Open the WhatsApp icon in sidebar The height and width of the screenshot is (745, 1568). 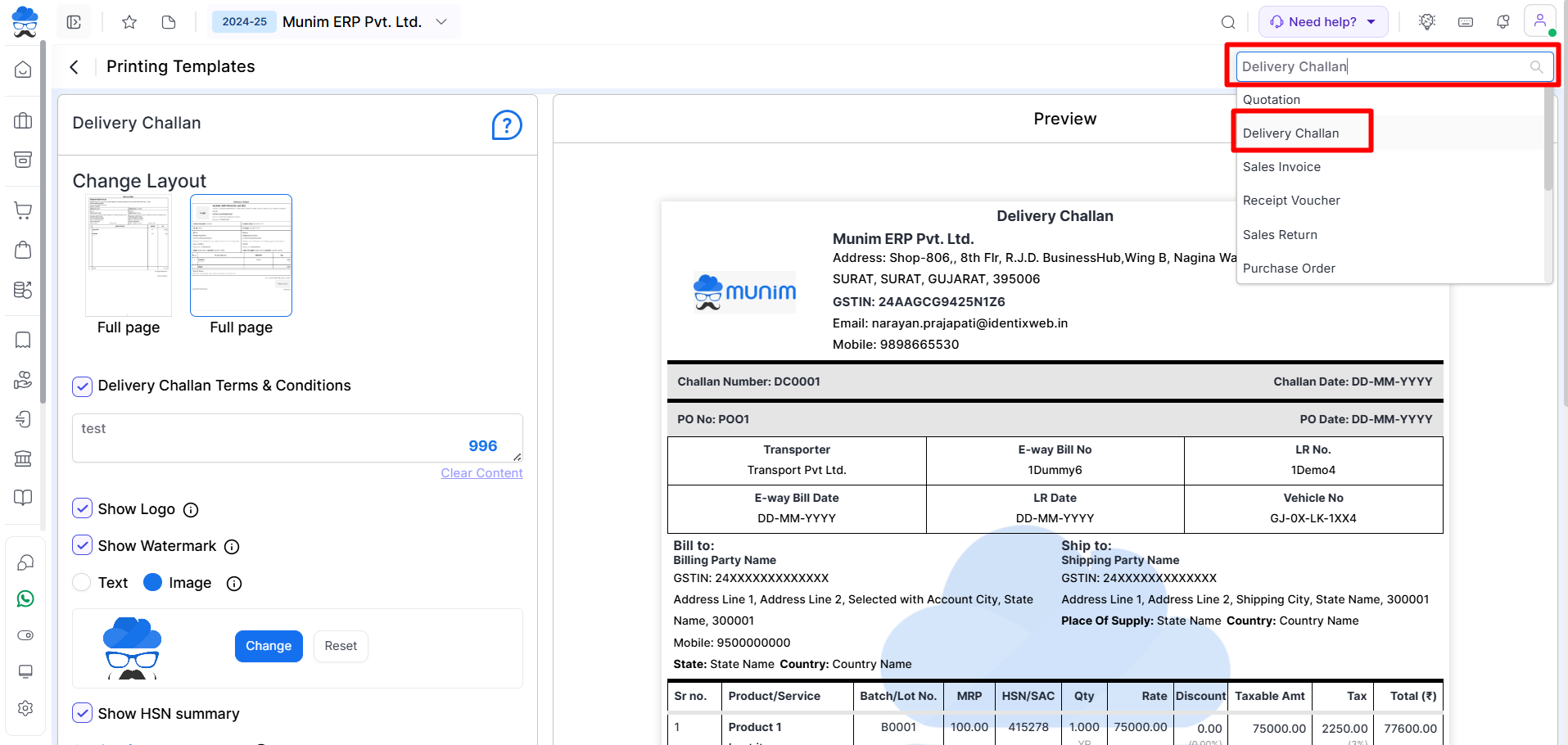point(25,598)
